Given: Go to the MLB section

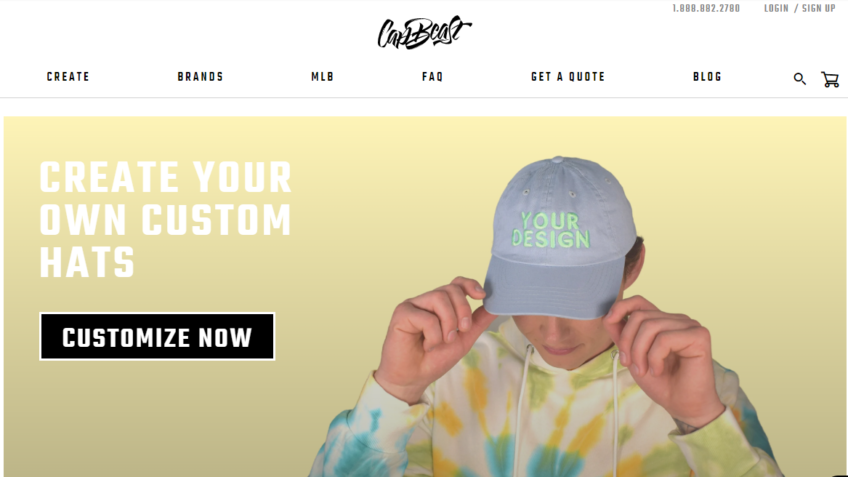Looking at the screenshot, I should click(x=322, y=77).
